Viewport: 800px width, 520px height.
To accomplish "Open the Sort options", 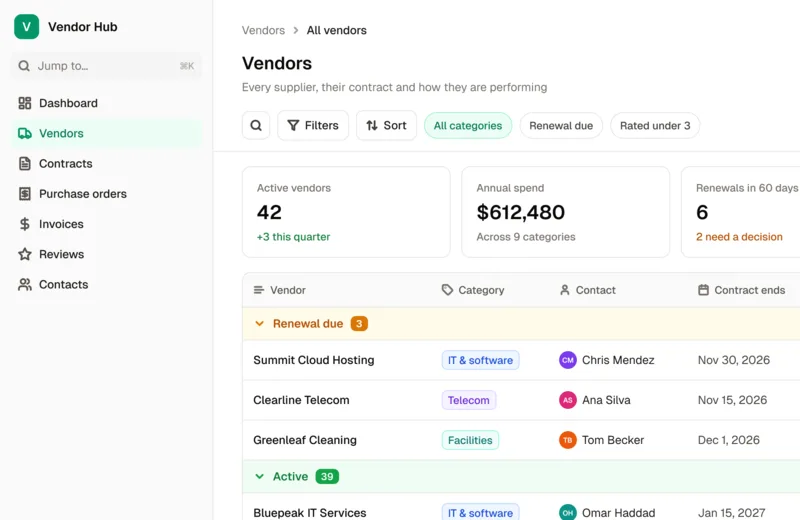I will 386,126.
